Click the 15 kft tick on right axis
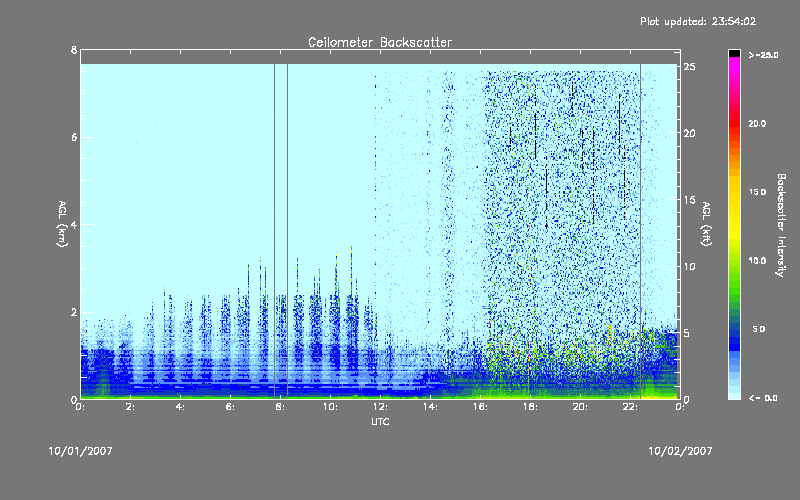 [x=689, y=200]
